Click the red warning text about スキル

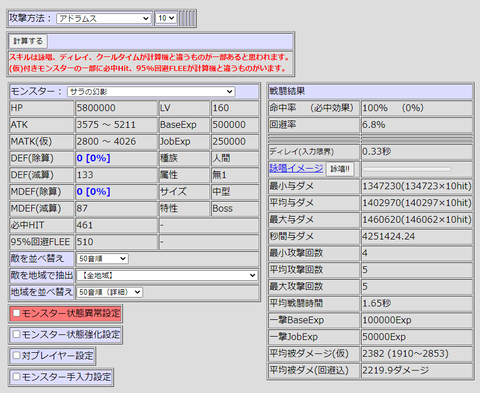[x=149, y=57]
